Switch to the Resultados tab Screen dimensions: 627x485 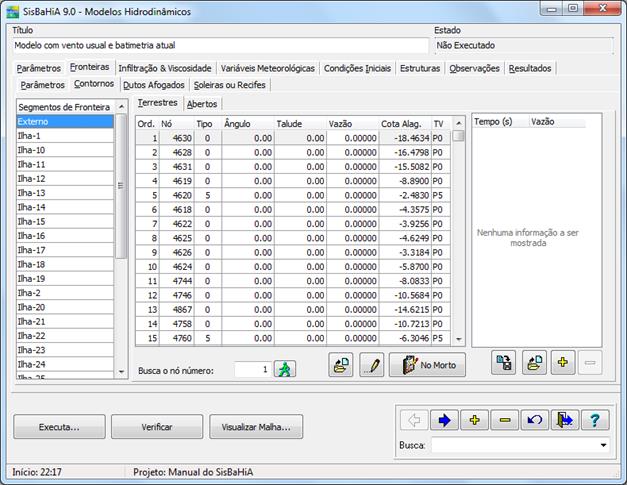pyautogui.click(x=530, y=68)
